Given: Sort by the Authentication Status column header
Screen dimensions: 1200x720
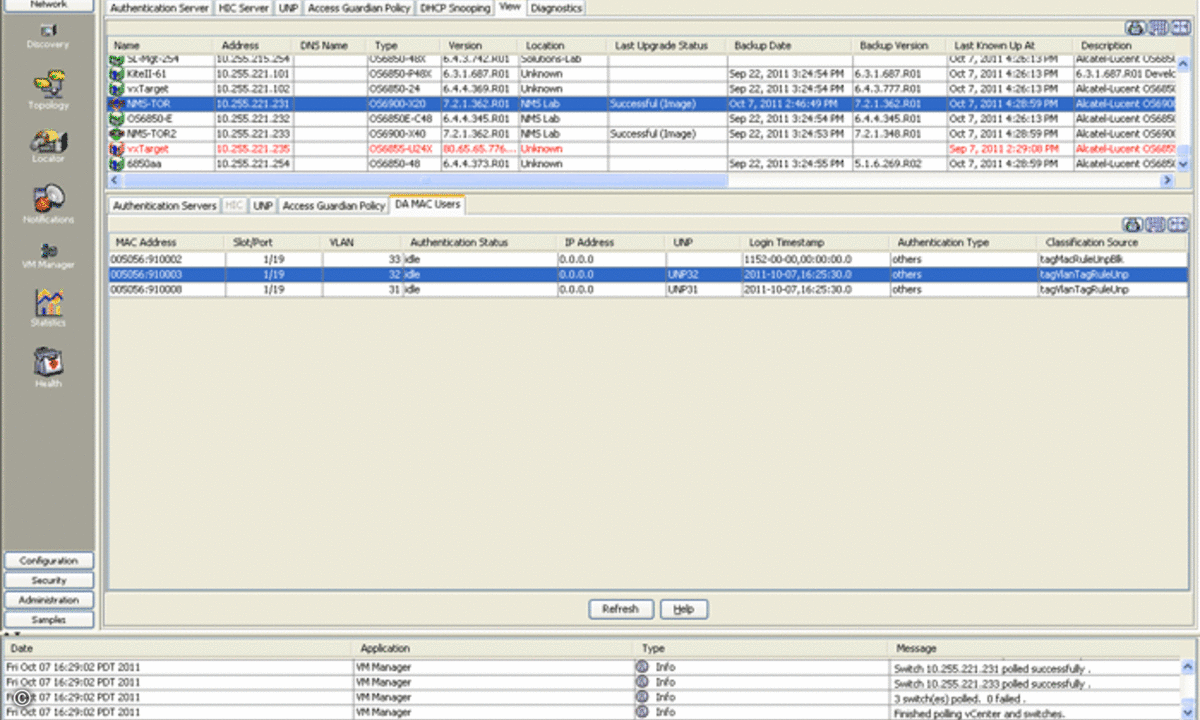Looking at the screenshot, I should pyautogui.click(x=479, y=242).
